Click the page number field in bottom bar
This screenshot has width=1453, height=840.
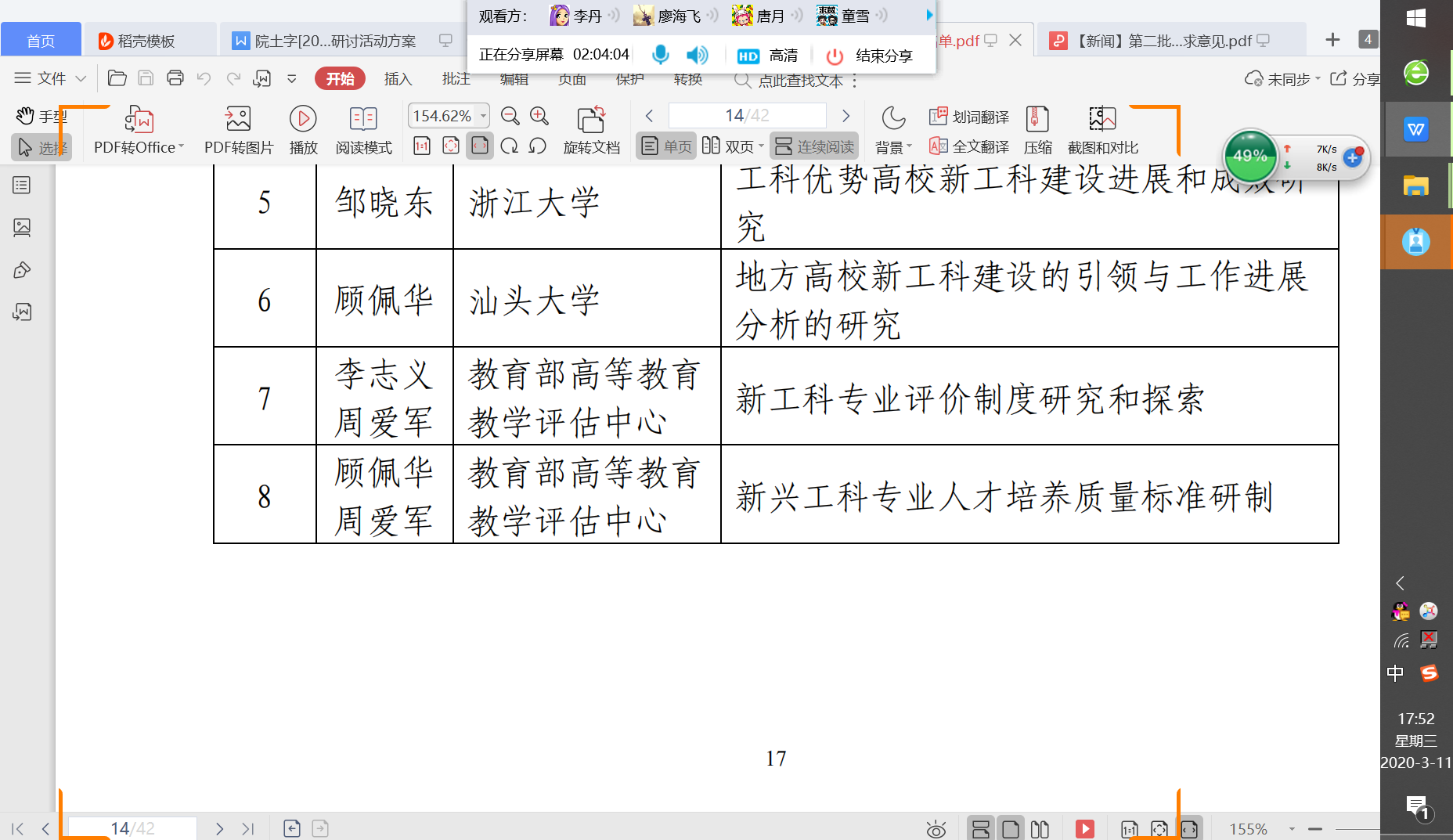click(132, 828)
